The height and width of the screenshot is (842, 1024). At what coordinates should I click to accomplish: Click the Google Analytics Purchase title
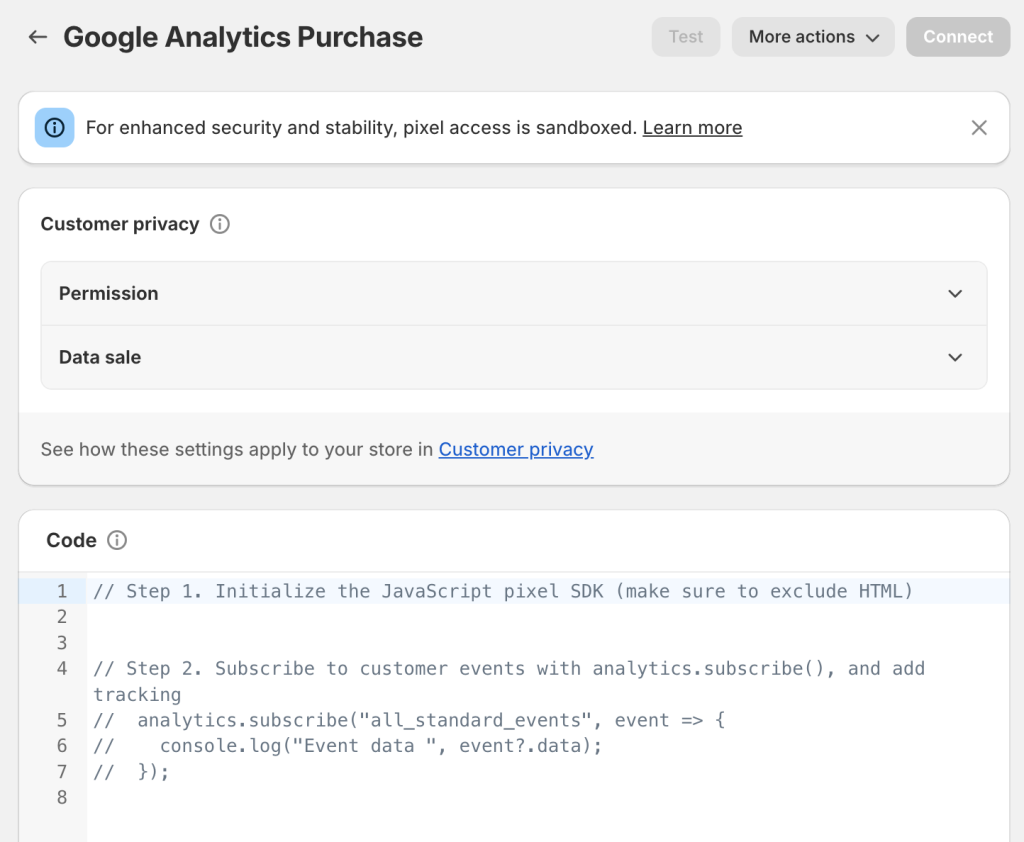coord(242,37)
